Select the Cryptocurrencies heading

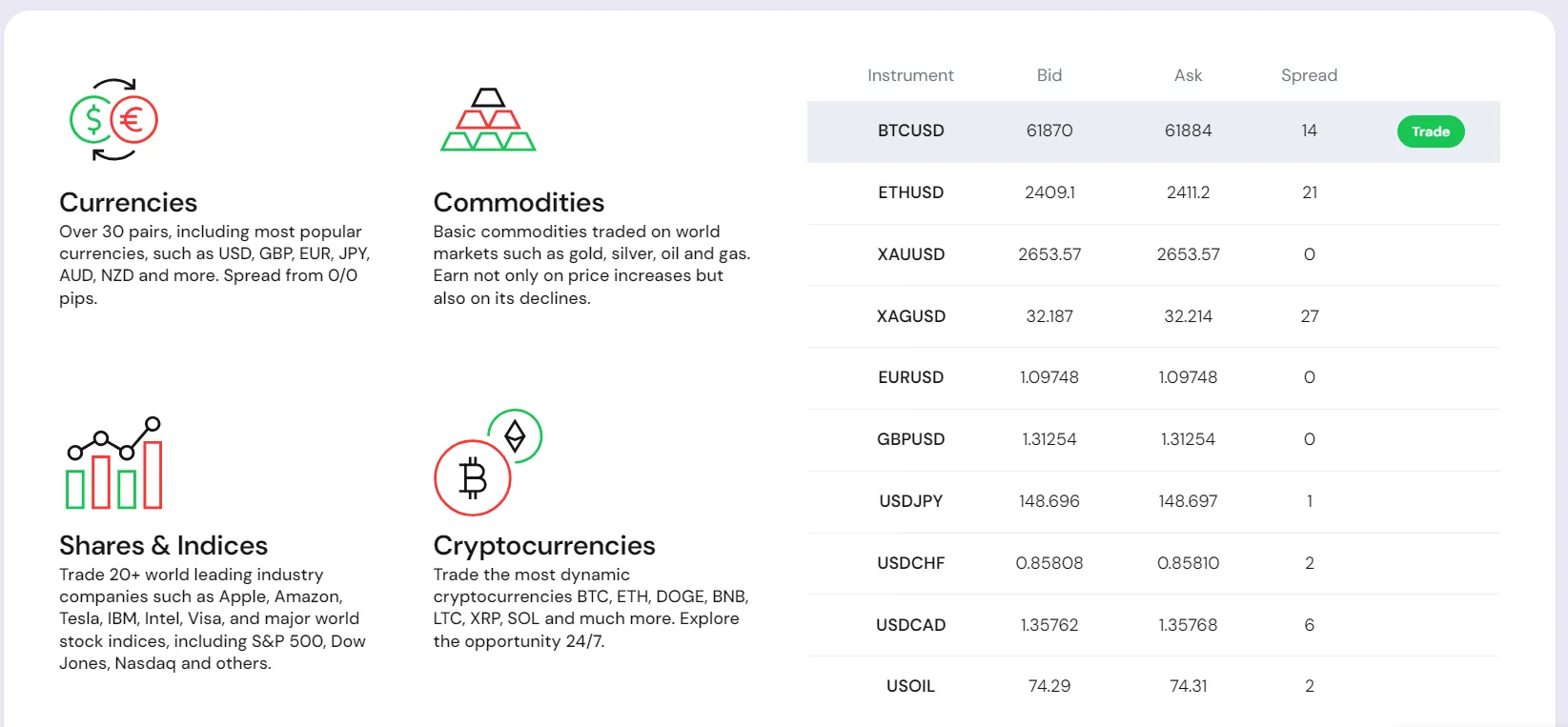[x=544, y=545]
